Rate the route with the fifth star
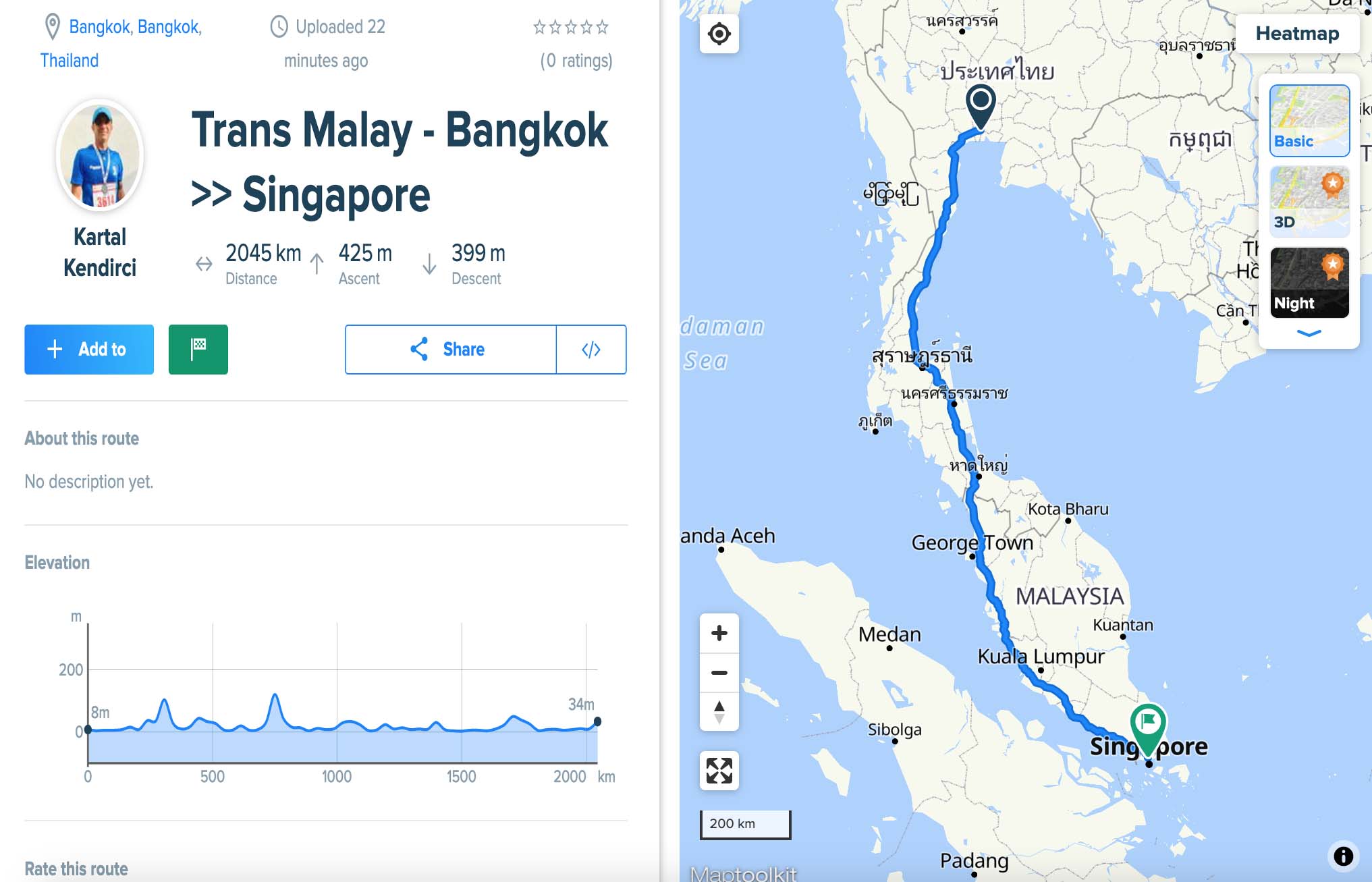This screenshot has height=882, width=1372. [x=603, y=28]
